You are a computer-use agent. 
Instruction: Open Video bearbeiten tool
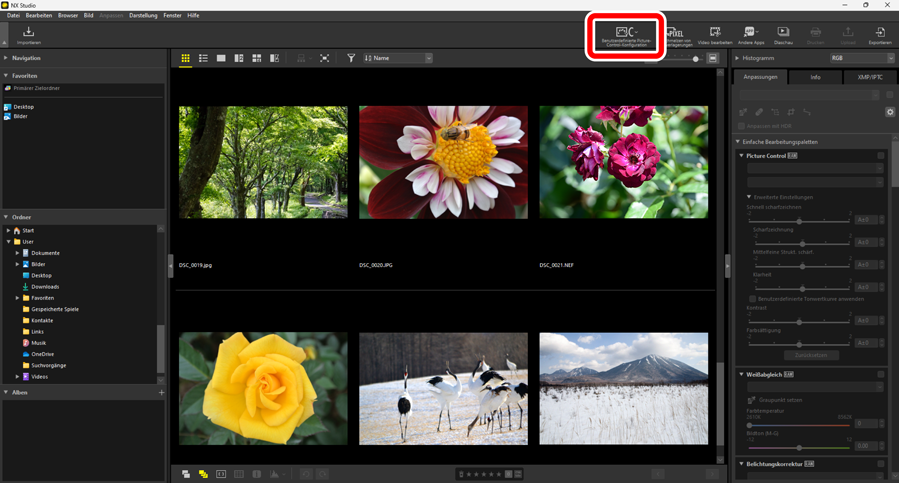(x=714, y=36)
